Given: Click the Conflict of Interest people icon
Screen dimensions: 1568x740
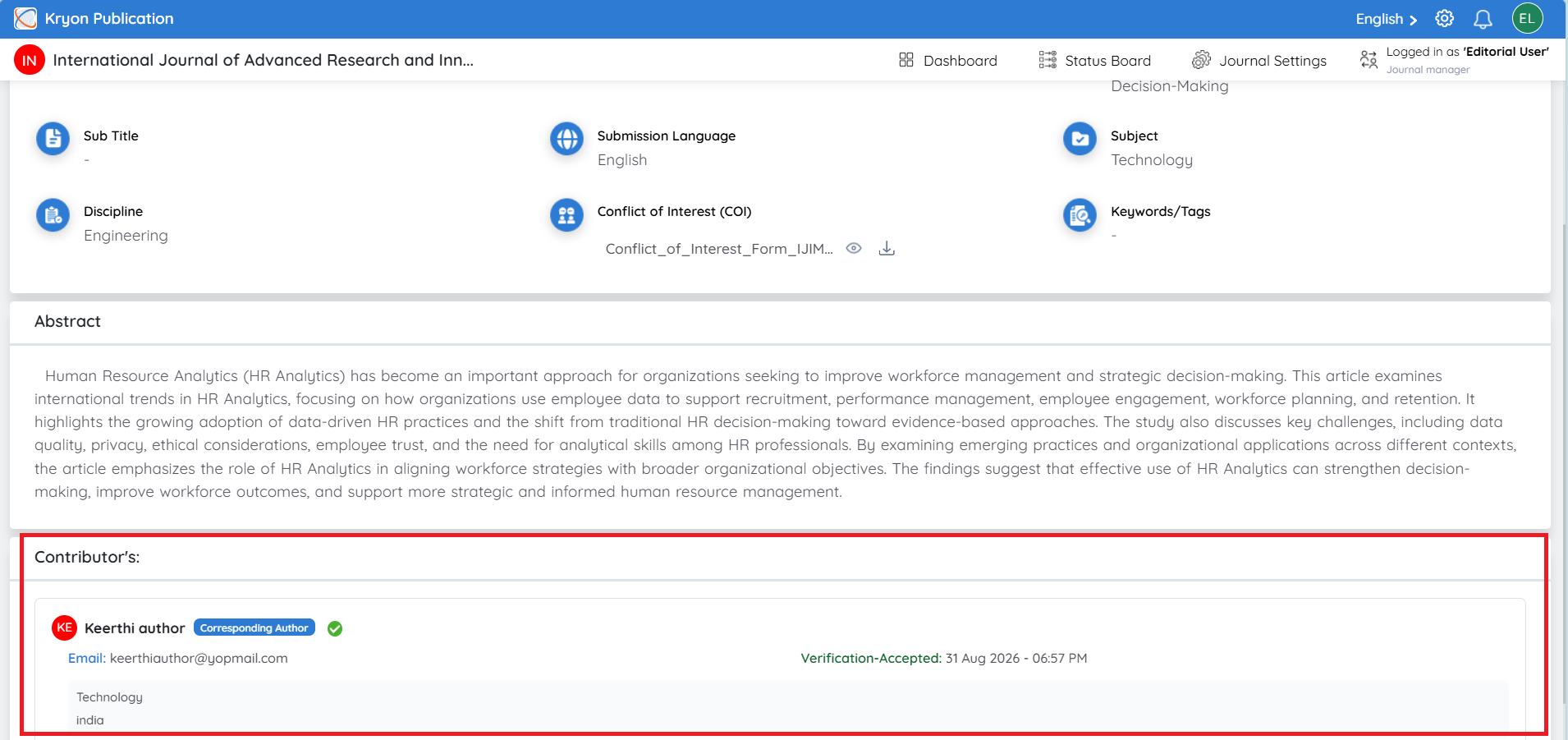Looking at the screenshot, I should (x=566, y=215).
